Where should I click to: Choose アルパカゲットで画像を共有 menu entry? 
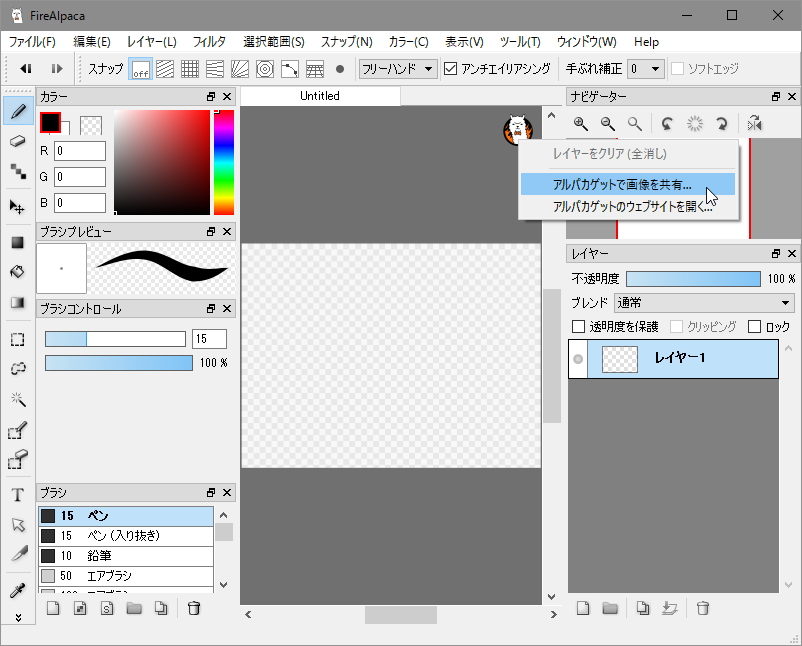click(x=622, y=185)
